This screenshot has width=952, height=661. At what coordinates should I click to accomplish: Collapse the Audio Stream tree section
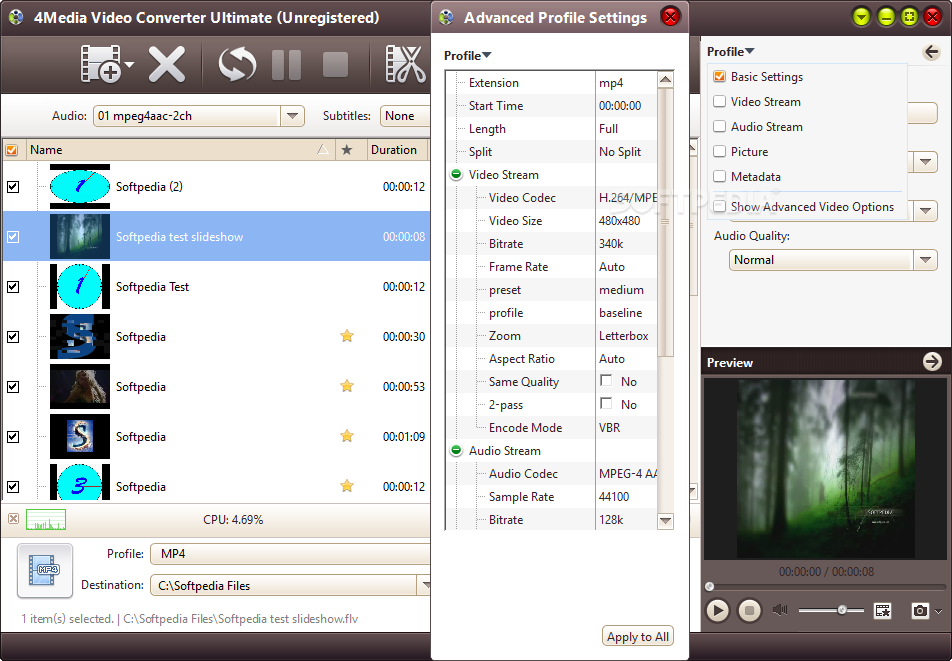click(456, 450)
